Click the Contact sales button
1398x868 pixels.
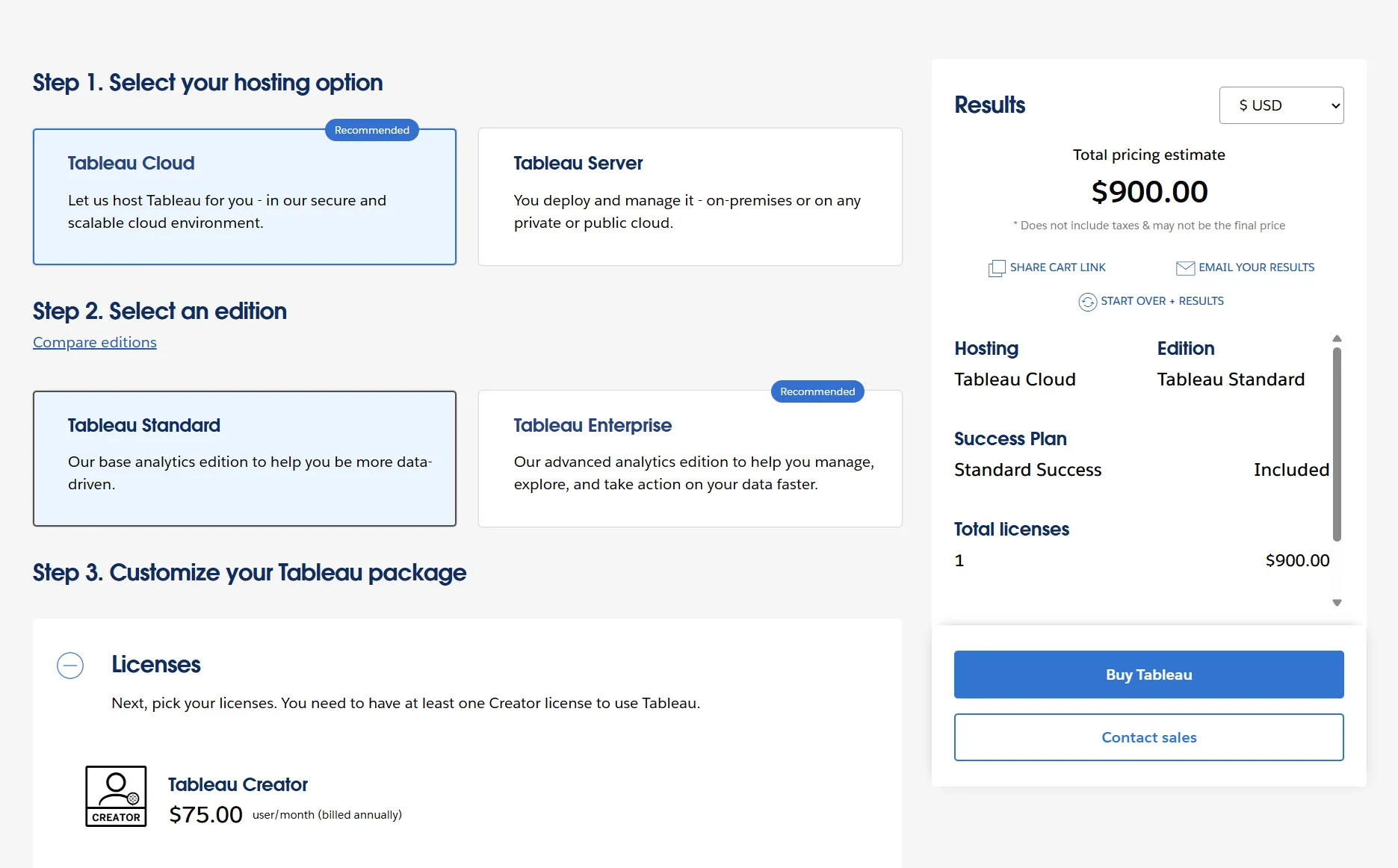(x=1149, y=737)
